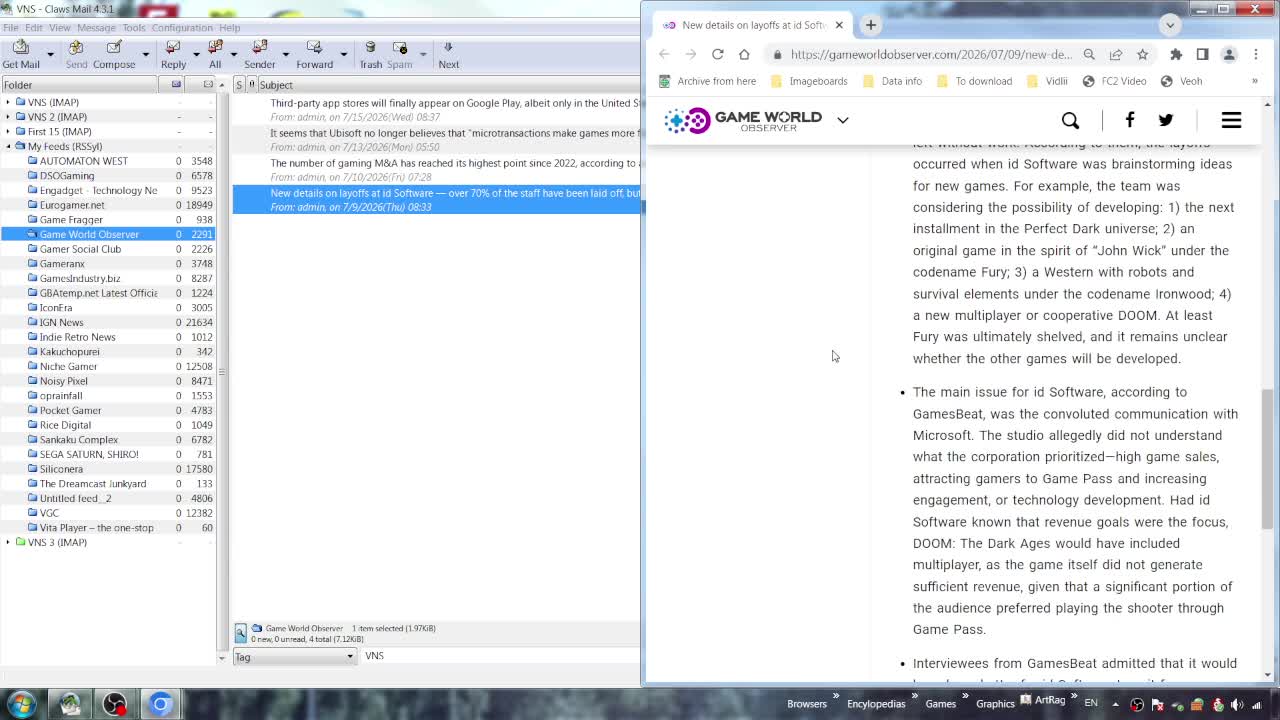
Task: Collapse the My Feeds (RSSyl) folder tree
Action: point(8,146)
